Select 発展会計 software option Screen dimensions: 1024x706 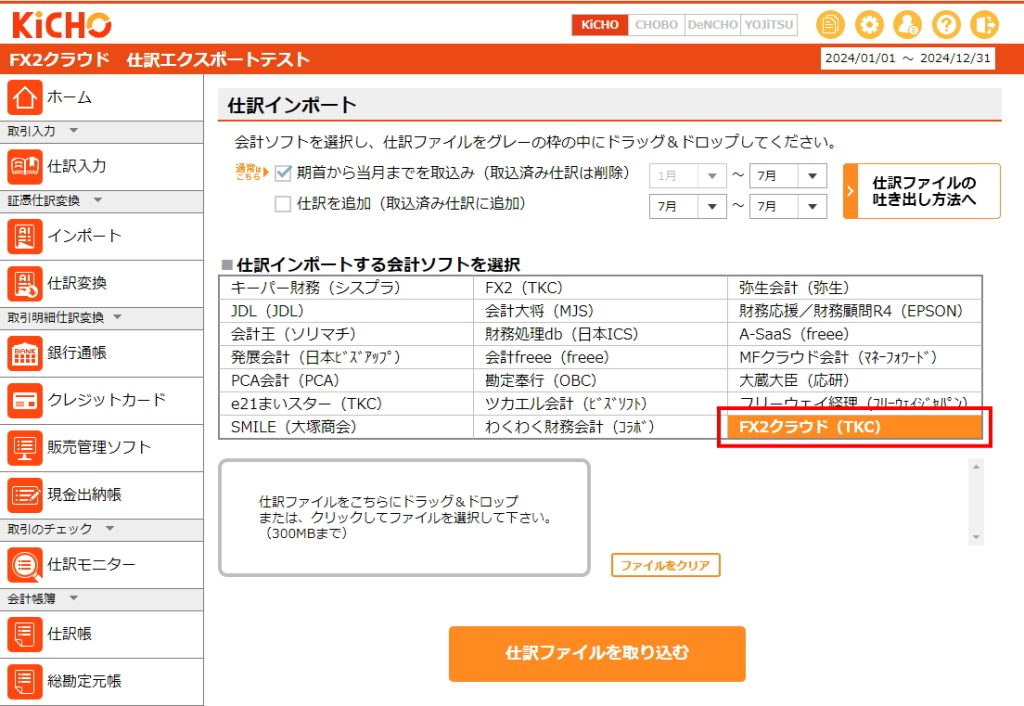346,358
